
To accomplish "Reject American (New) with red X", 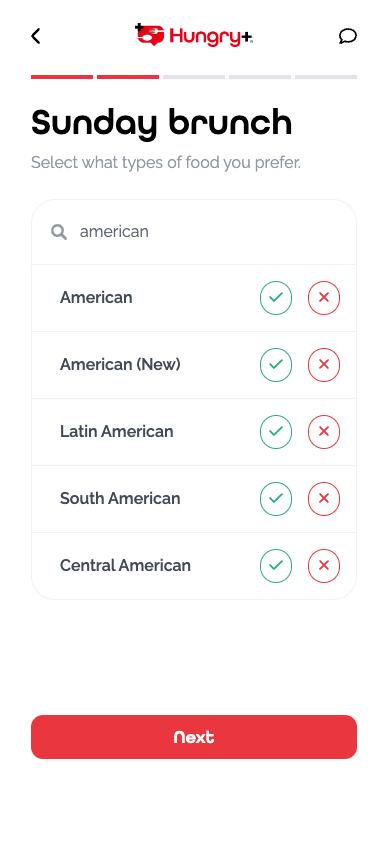I will (x=324, y=365).
